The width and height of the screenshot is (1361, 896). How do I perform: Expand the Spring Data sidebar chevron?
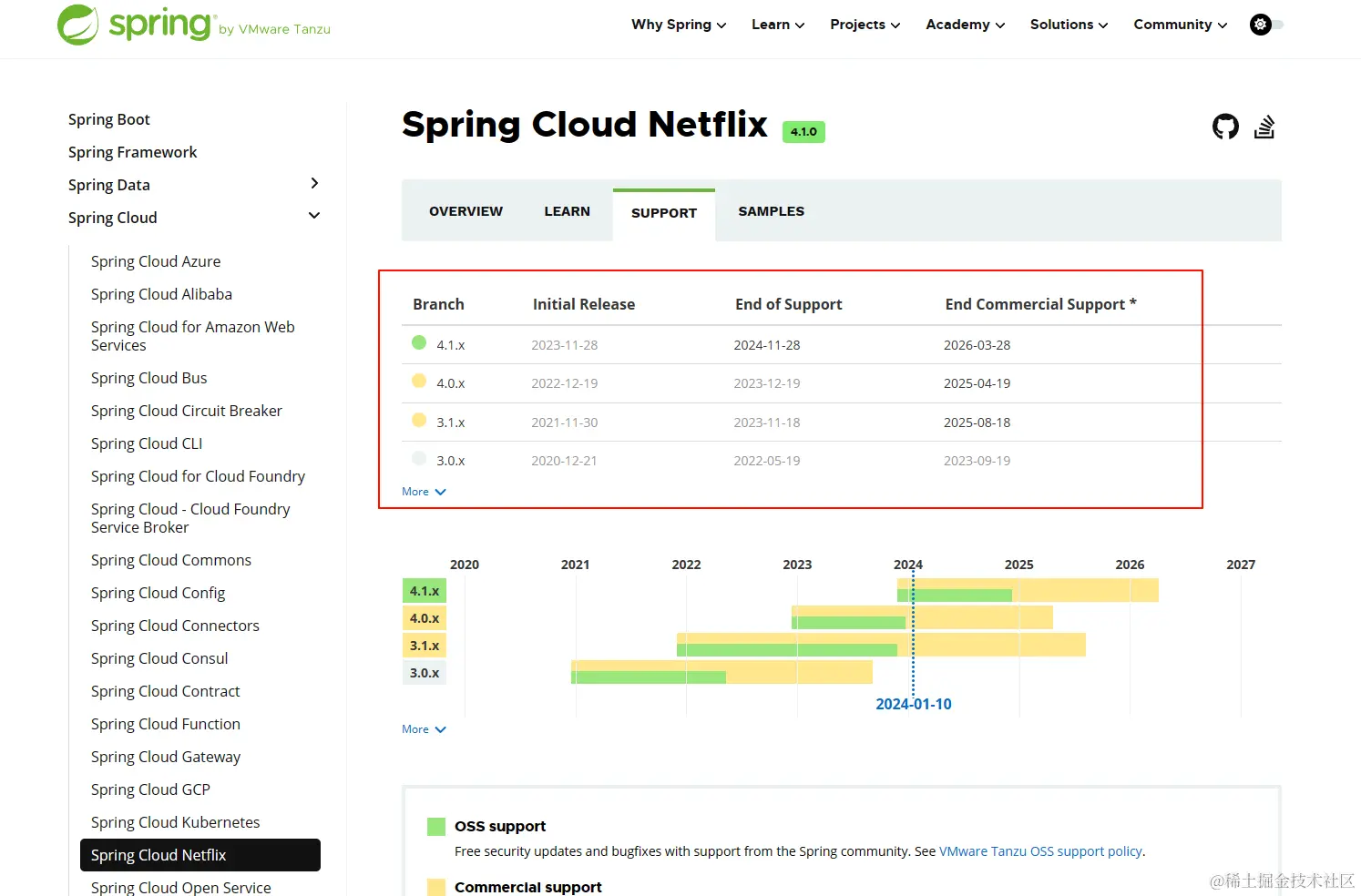tap(314, 184)
